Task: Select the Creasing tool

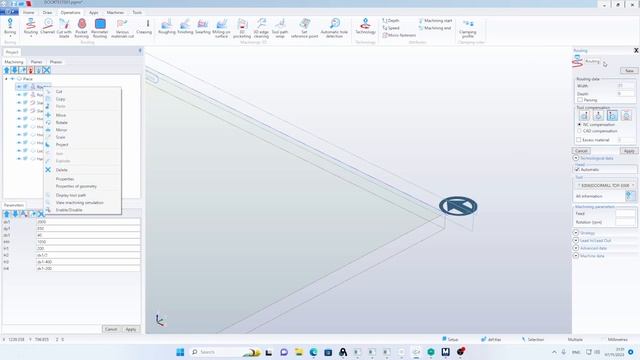Action: [x=144, y=26]
